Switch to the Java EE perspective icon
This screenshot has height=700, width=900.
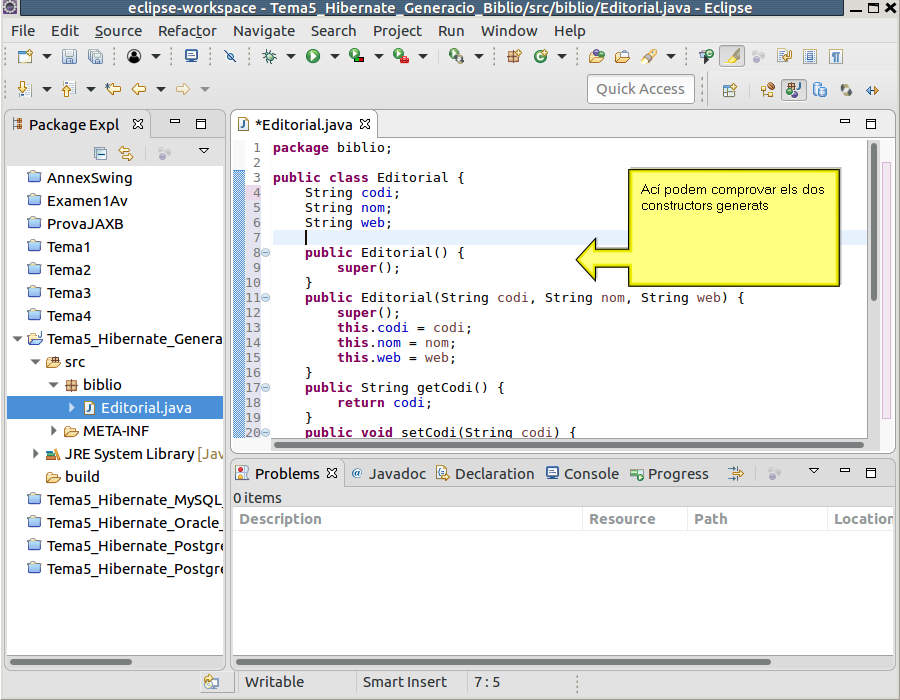[767, 89]
